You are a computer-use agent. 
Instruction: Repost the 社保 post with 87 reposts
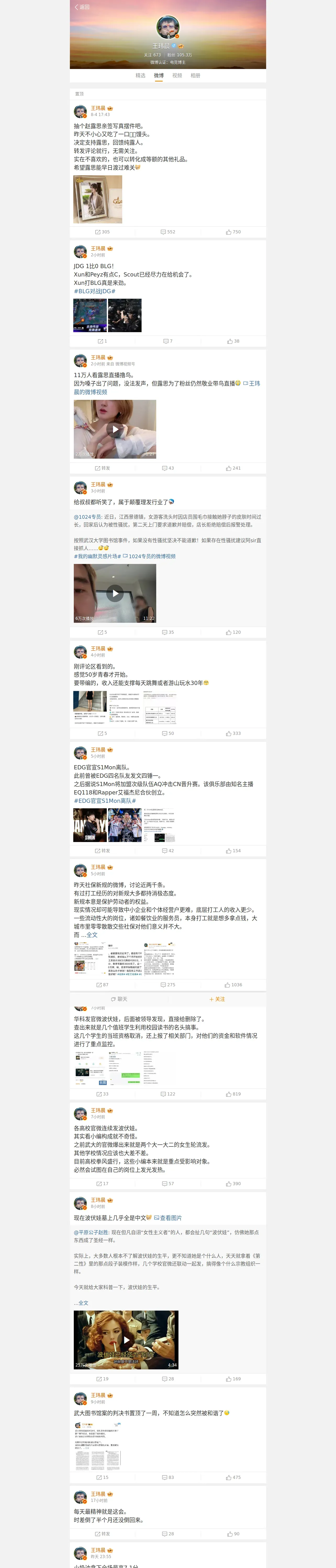click(102, 985)
